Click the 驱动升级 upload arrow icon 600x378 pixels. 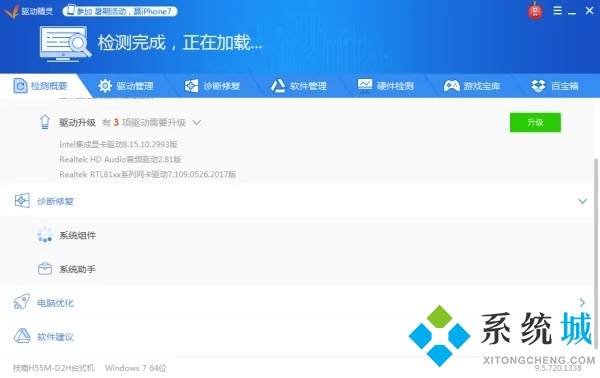click(45, 122)
